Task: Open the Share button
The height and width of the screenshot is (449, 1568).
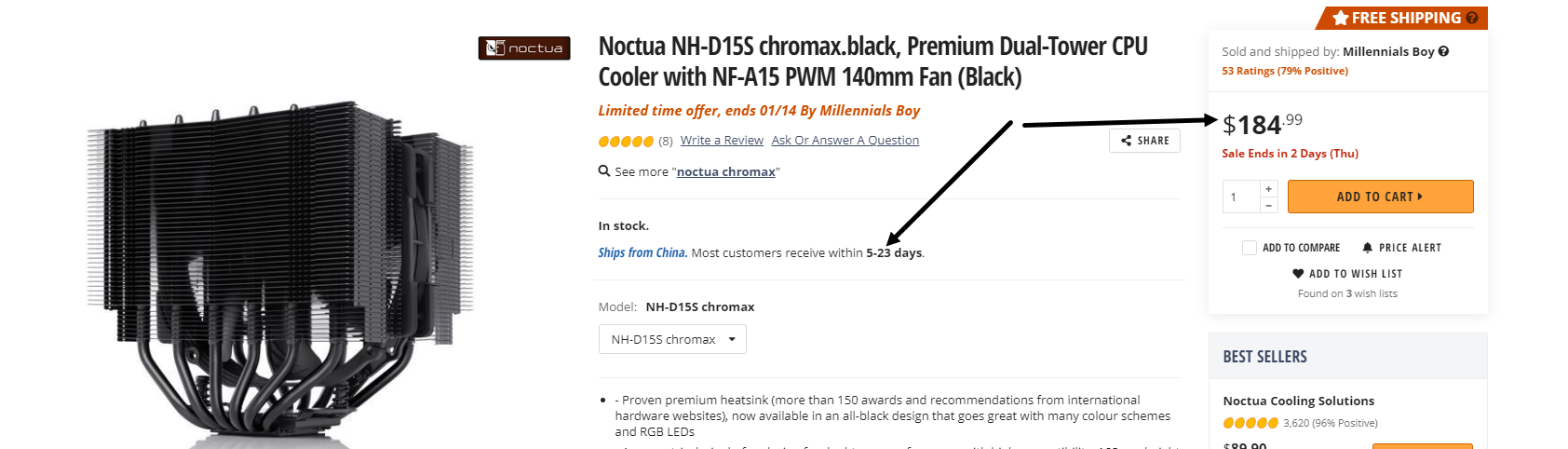Action: tap(1144, 141)
